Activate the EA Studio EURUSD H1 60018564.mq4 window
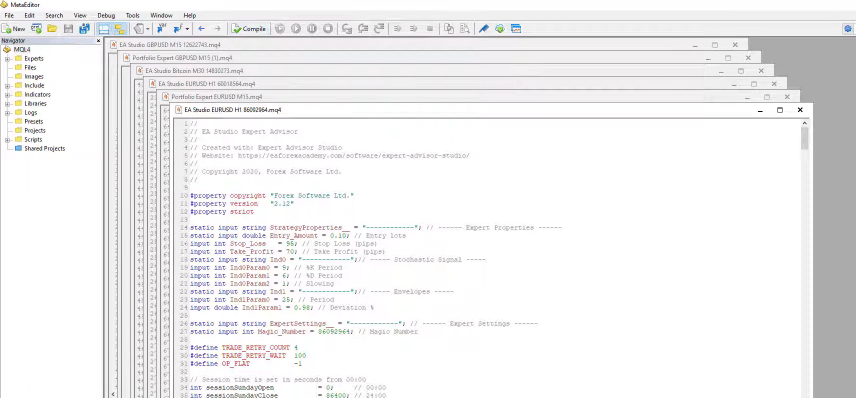 (x=206, y=84)
